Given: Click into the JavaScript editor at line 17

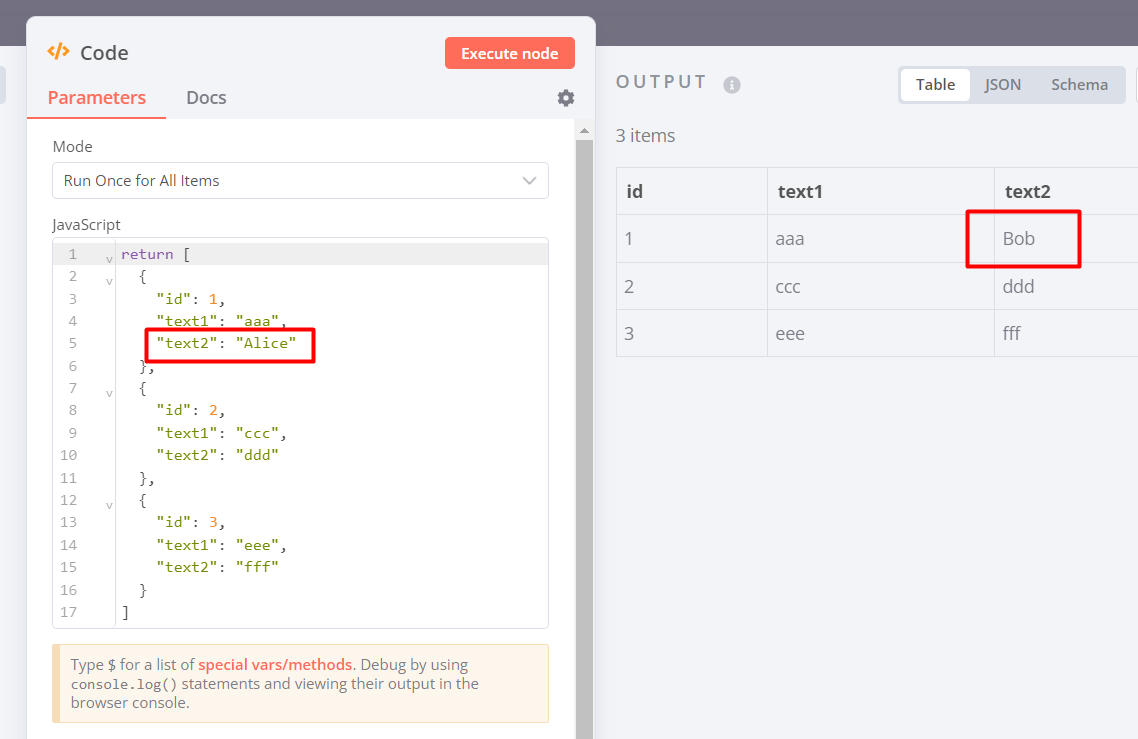Looking at the screenshot, I should coord(300,612).
